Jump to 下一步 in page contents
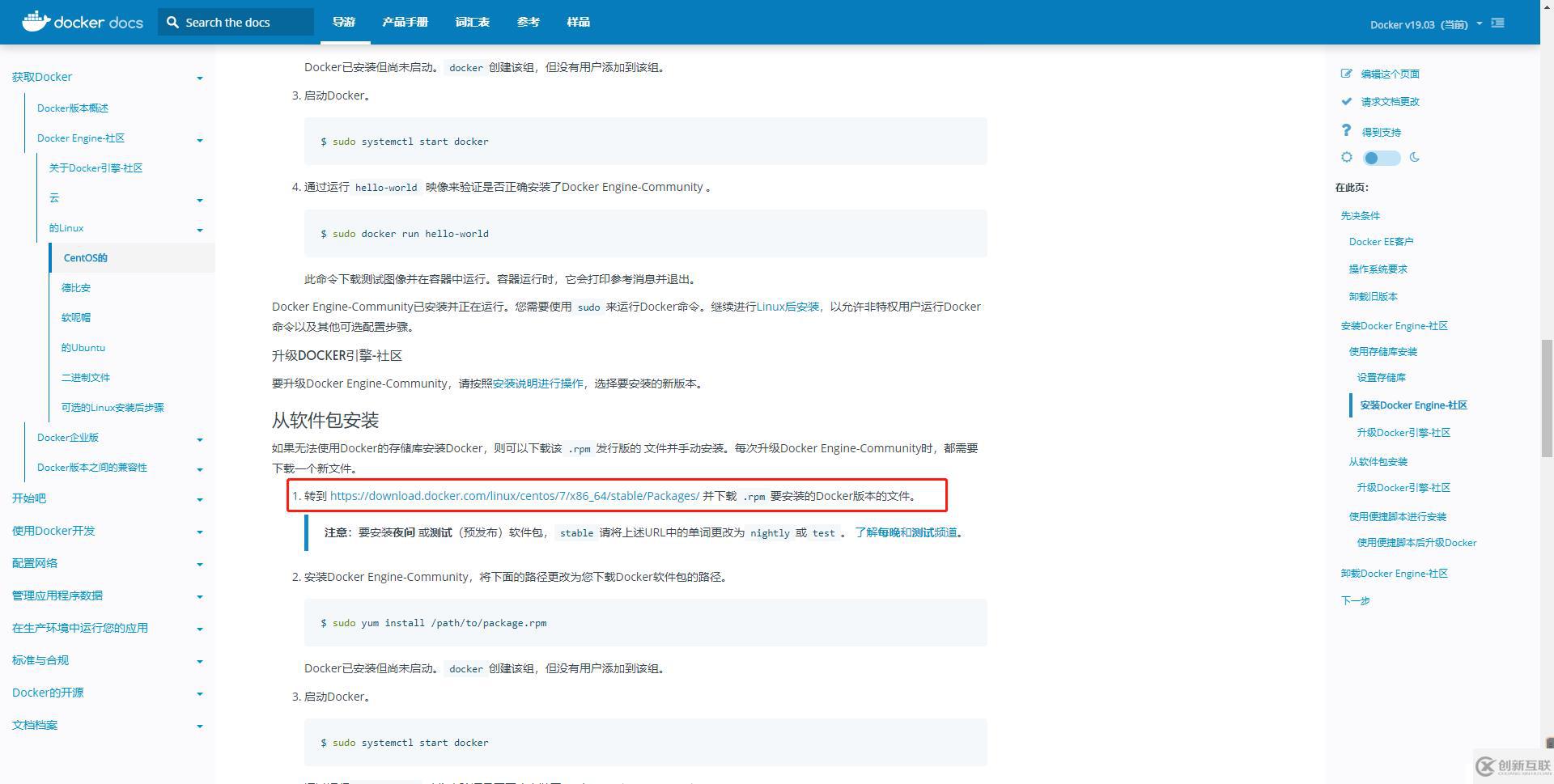Viewport: 1554px width, 784px height. (1355, 600)
